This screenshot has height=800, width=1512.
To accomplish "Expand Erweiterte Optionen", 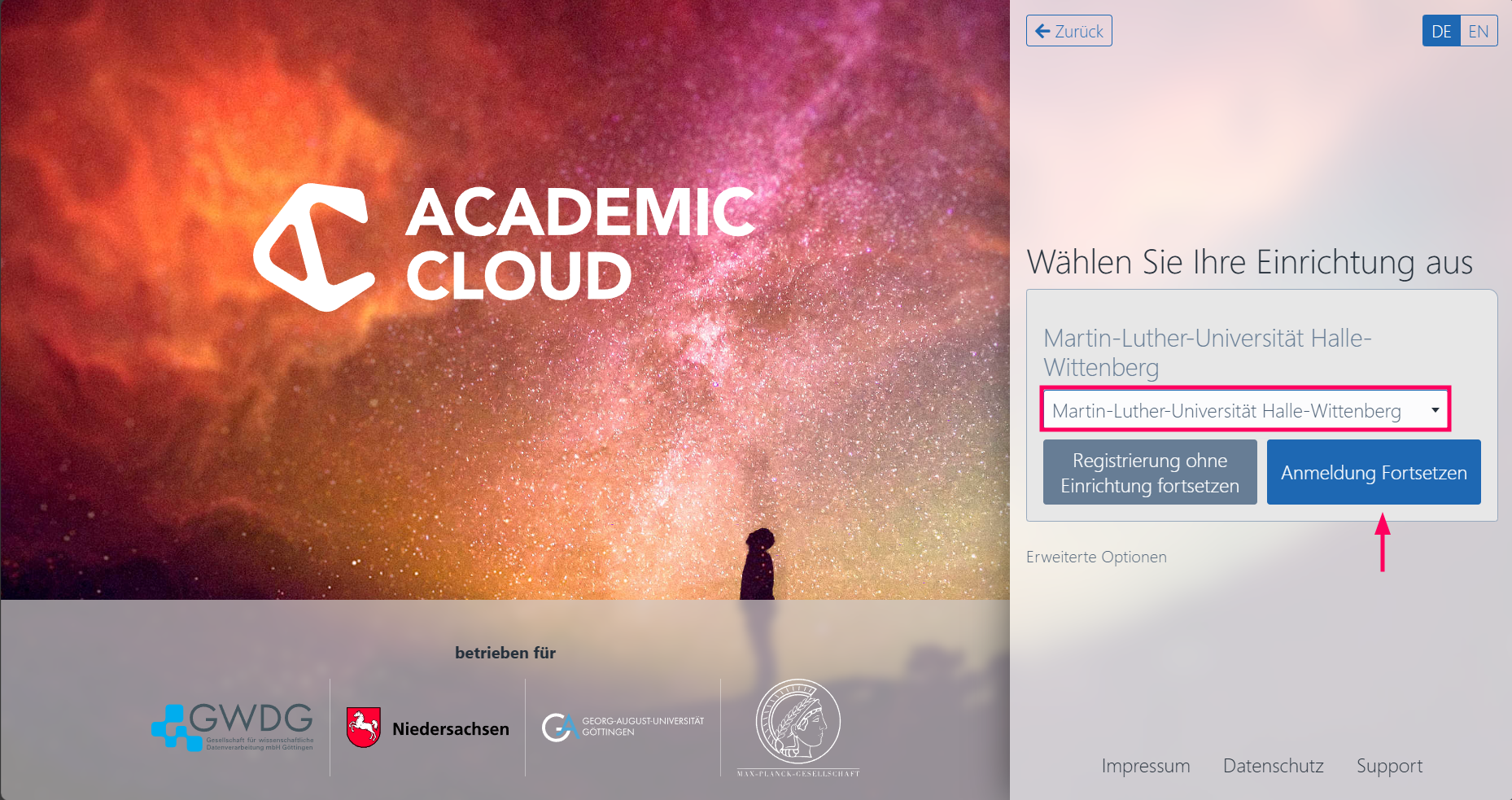I will [x=1096, y=557].
